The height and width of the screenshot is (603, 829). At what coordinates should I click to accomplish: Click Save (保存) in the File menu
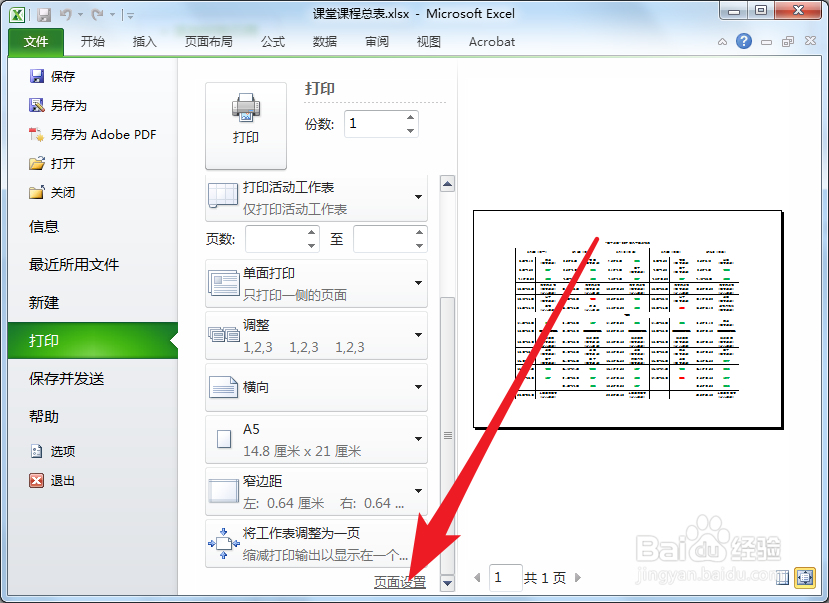pos(52,77)
